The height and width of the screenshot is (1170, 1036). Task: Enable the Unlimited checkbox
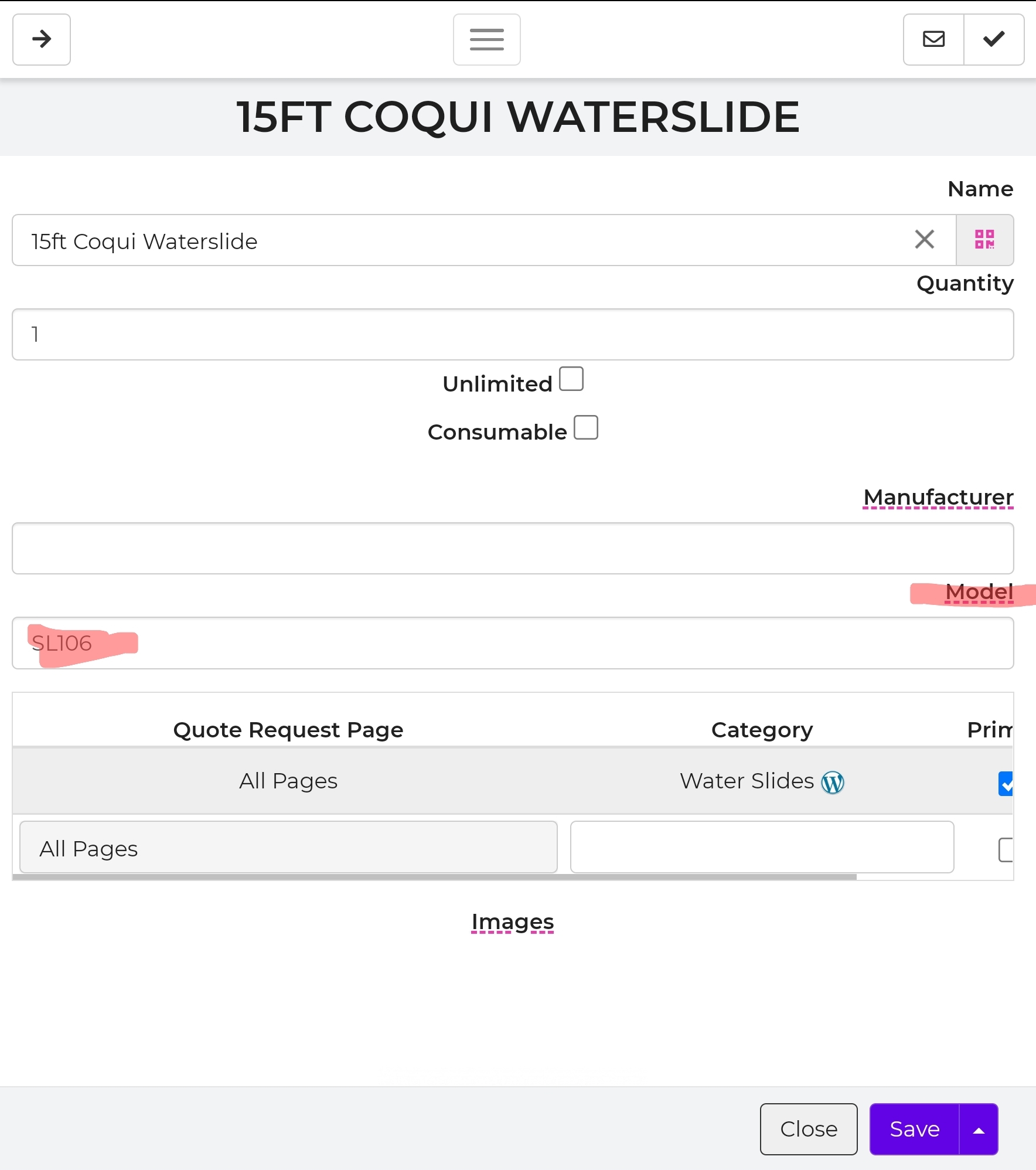(571, 379)
